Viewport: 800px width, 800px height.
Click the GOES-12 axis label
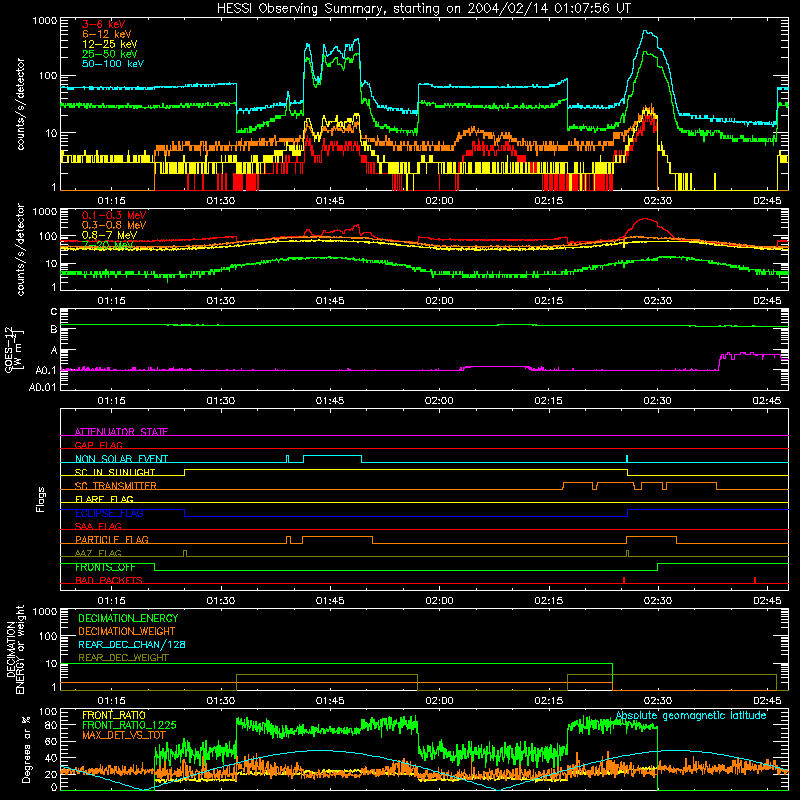(12, 349)
